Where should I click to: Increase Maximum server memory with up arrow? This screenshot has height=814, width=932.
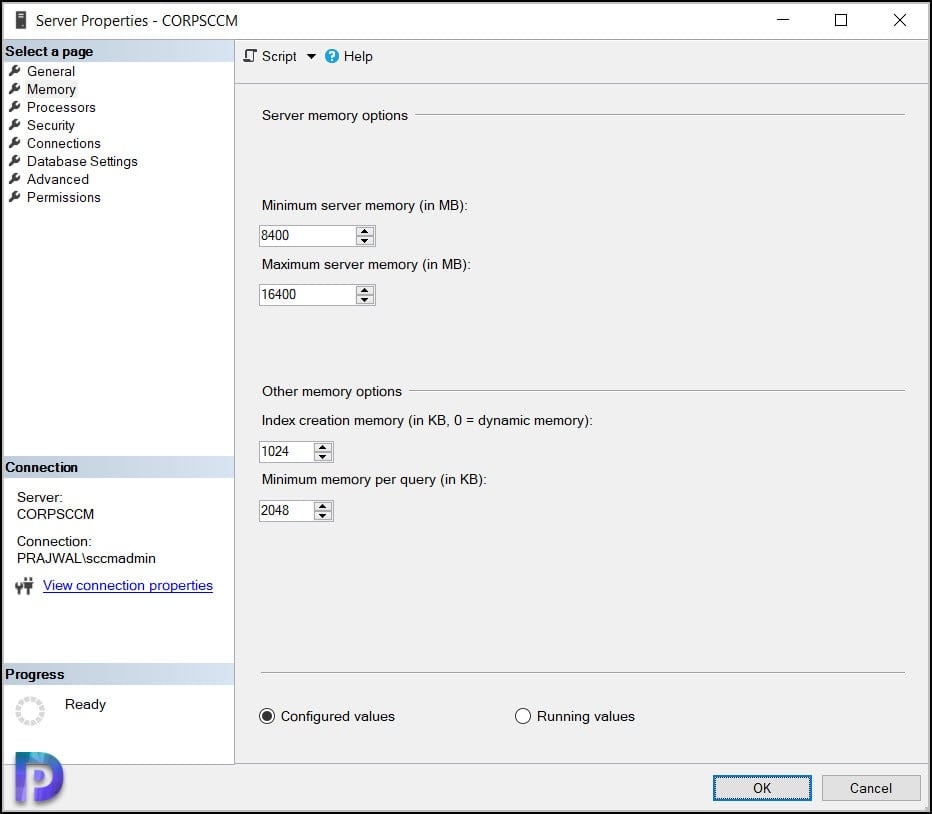pyautogui.click(x=365, y=290)
